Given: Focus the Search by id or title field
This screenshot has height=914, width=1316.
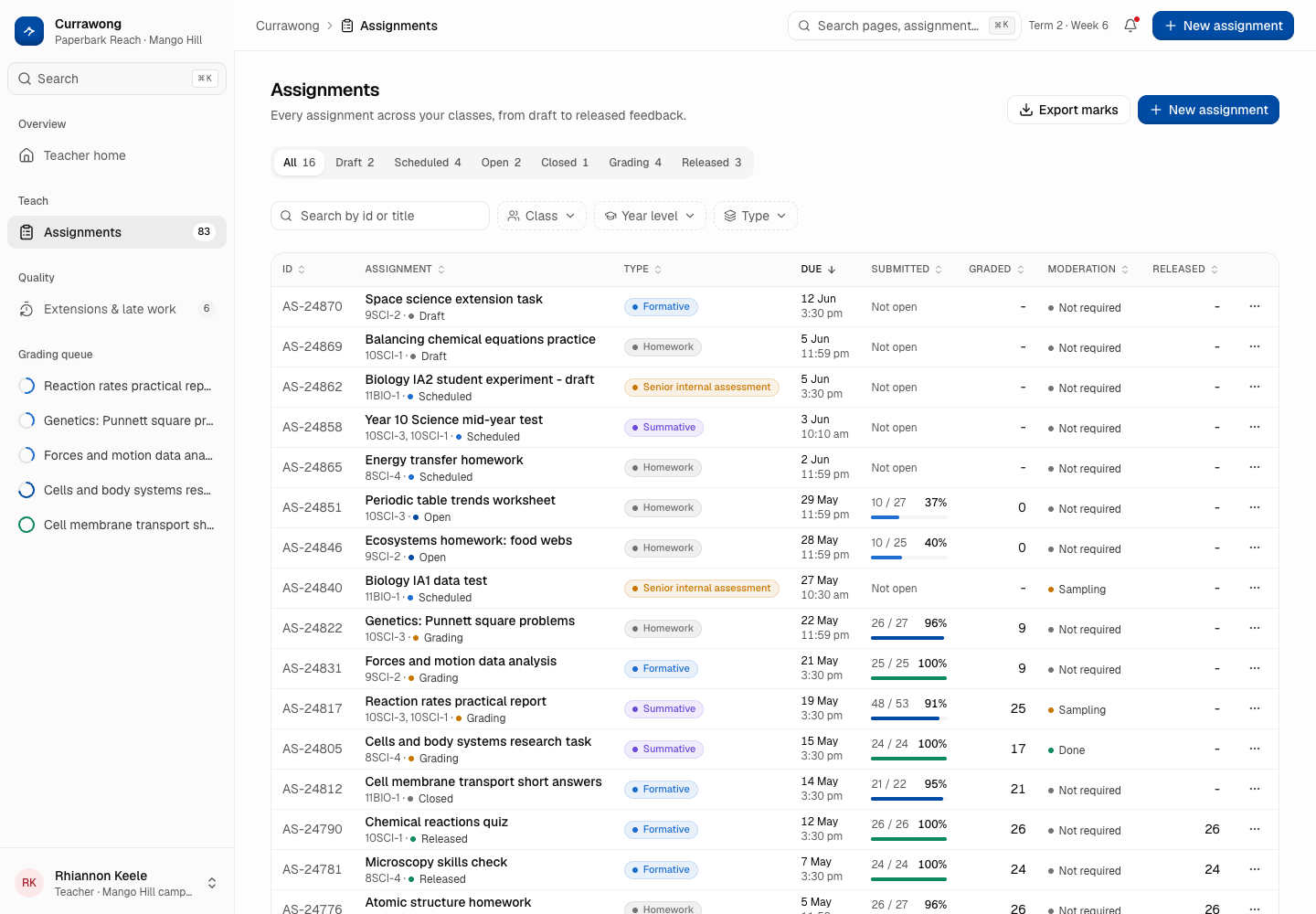Looking at the screenshot, I should tap(380, 216).
